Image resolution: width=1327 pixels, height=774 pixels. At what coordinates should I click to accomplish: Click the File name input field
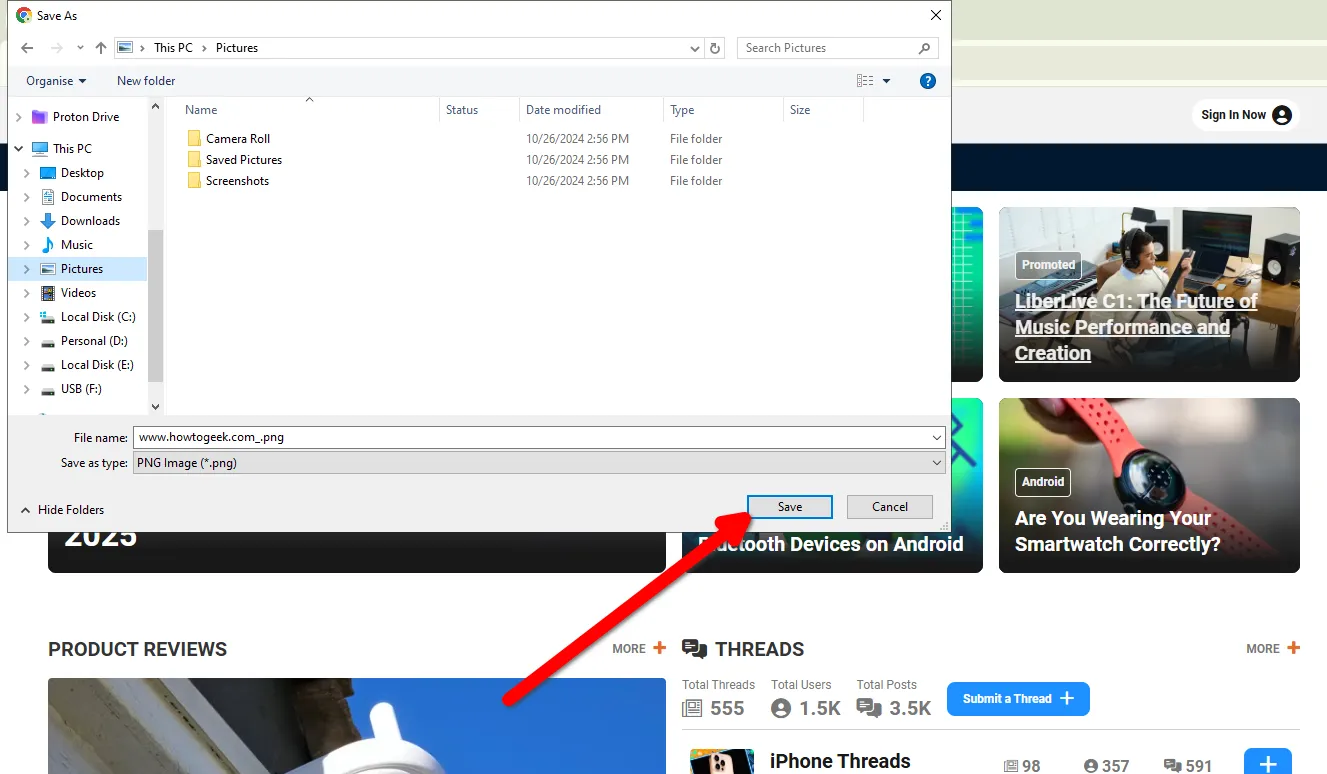pos(530,437)
